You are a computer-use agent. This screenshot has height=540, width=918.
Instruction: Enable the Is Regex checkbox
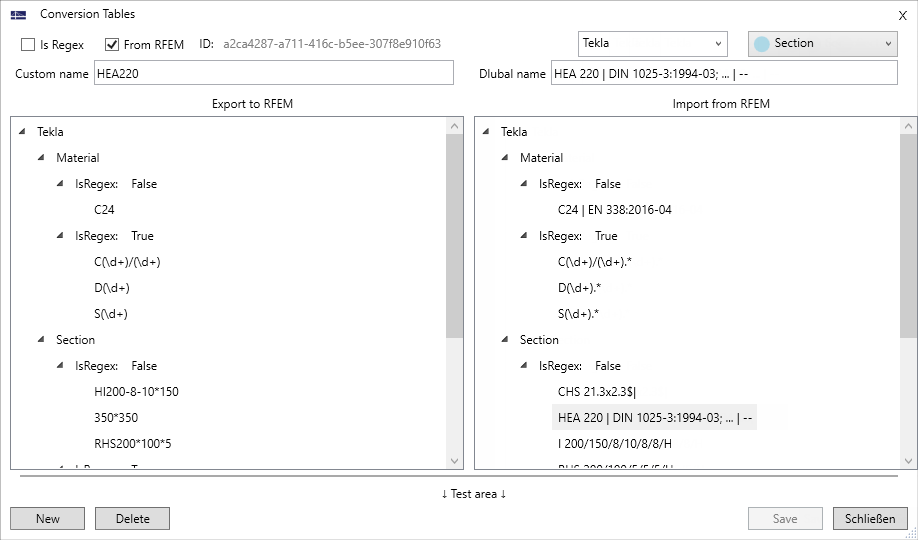point(28,45)
